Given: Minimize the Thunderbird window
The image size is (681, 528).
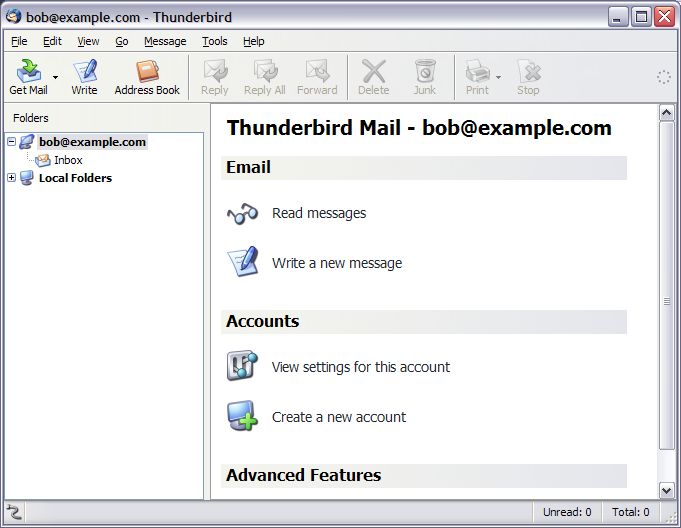Looking at the screenshot, I should pyautogui.click(x=618, y=17).
